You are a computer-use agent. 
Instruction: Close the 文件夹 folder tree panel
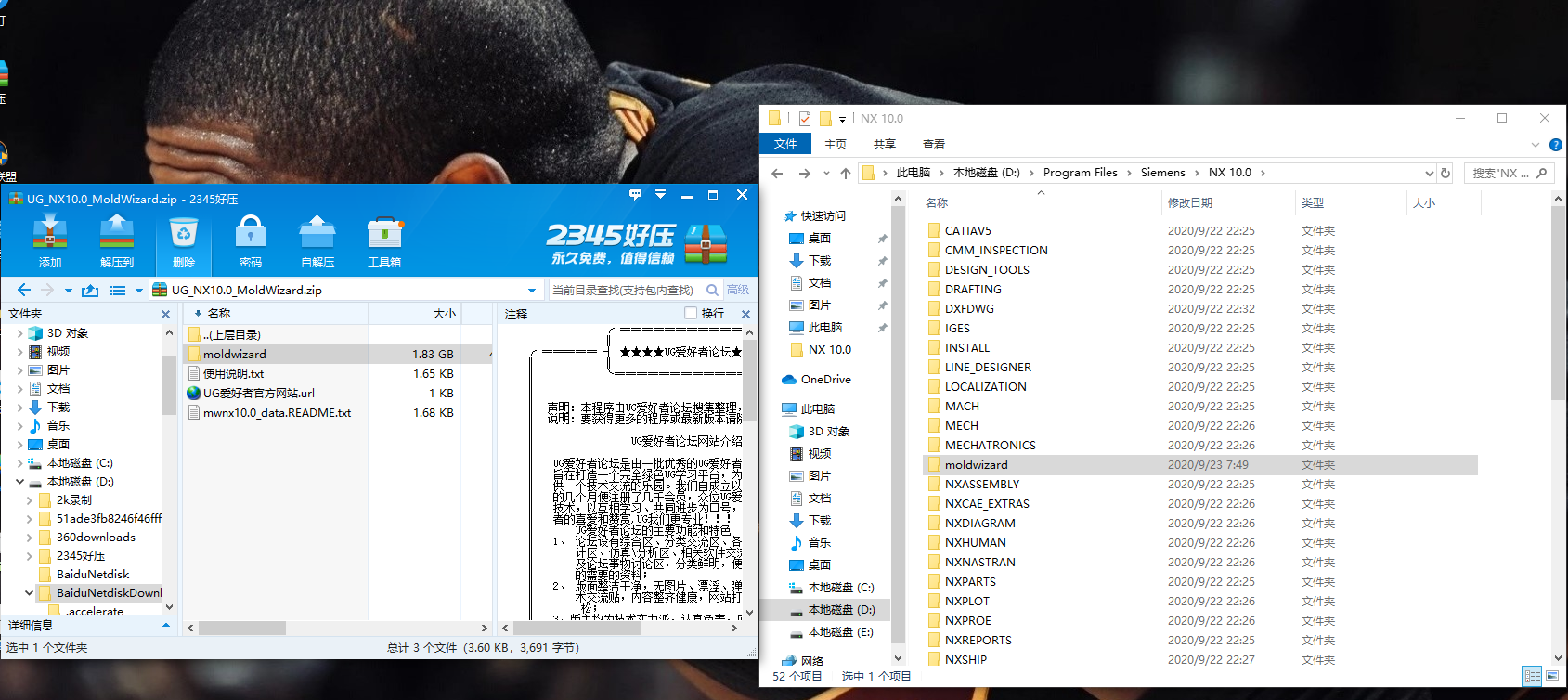click(x=165, y=314)
